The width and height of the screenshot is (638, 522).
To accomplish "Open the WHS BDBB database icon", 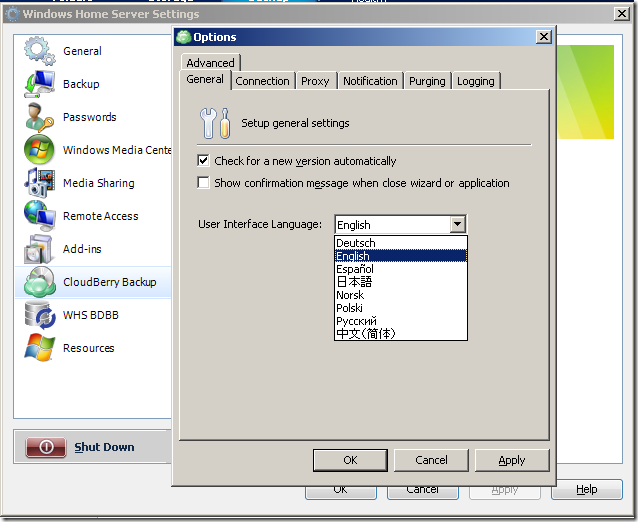I will click(39, 315).
